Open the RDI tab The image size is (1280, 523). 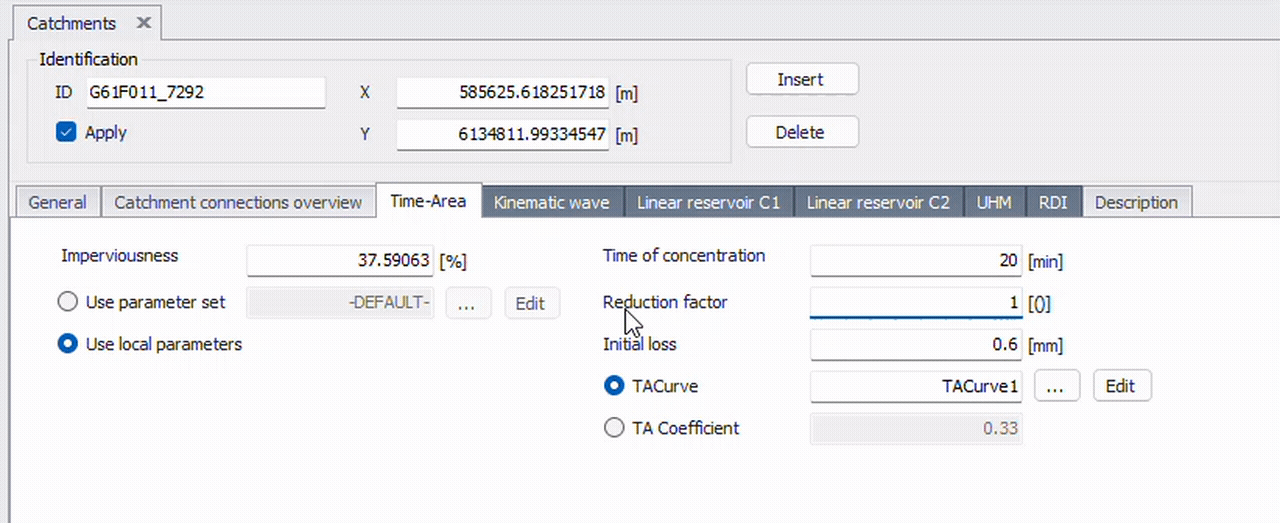1053,202
